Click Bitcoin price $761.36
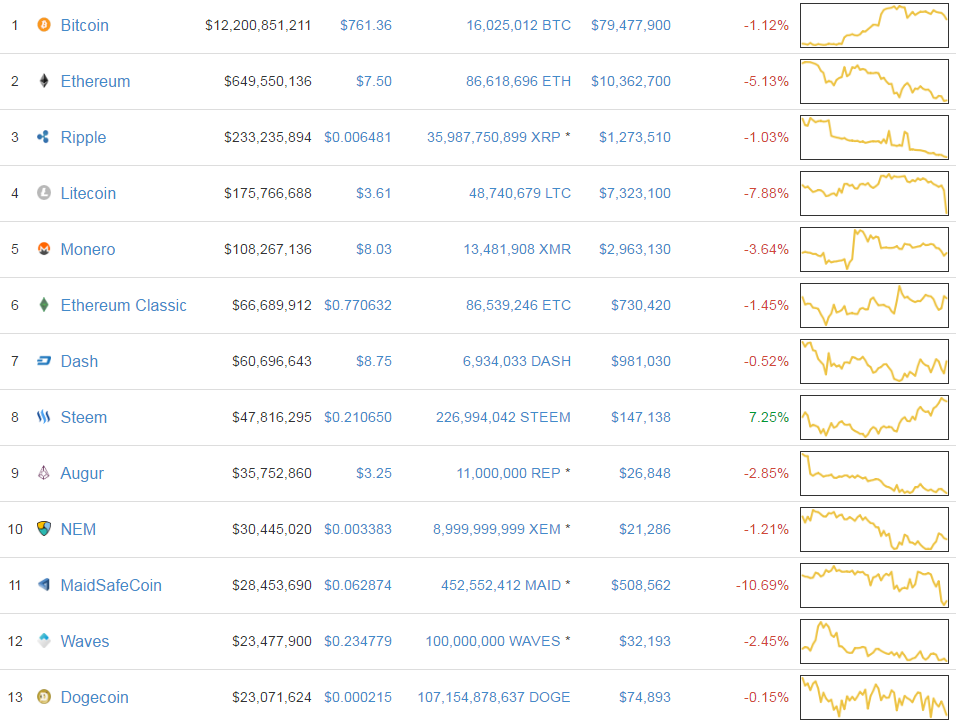Viewport: 956px width, 725px height. [366, 26]
